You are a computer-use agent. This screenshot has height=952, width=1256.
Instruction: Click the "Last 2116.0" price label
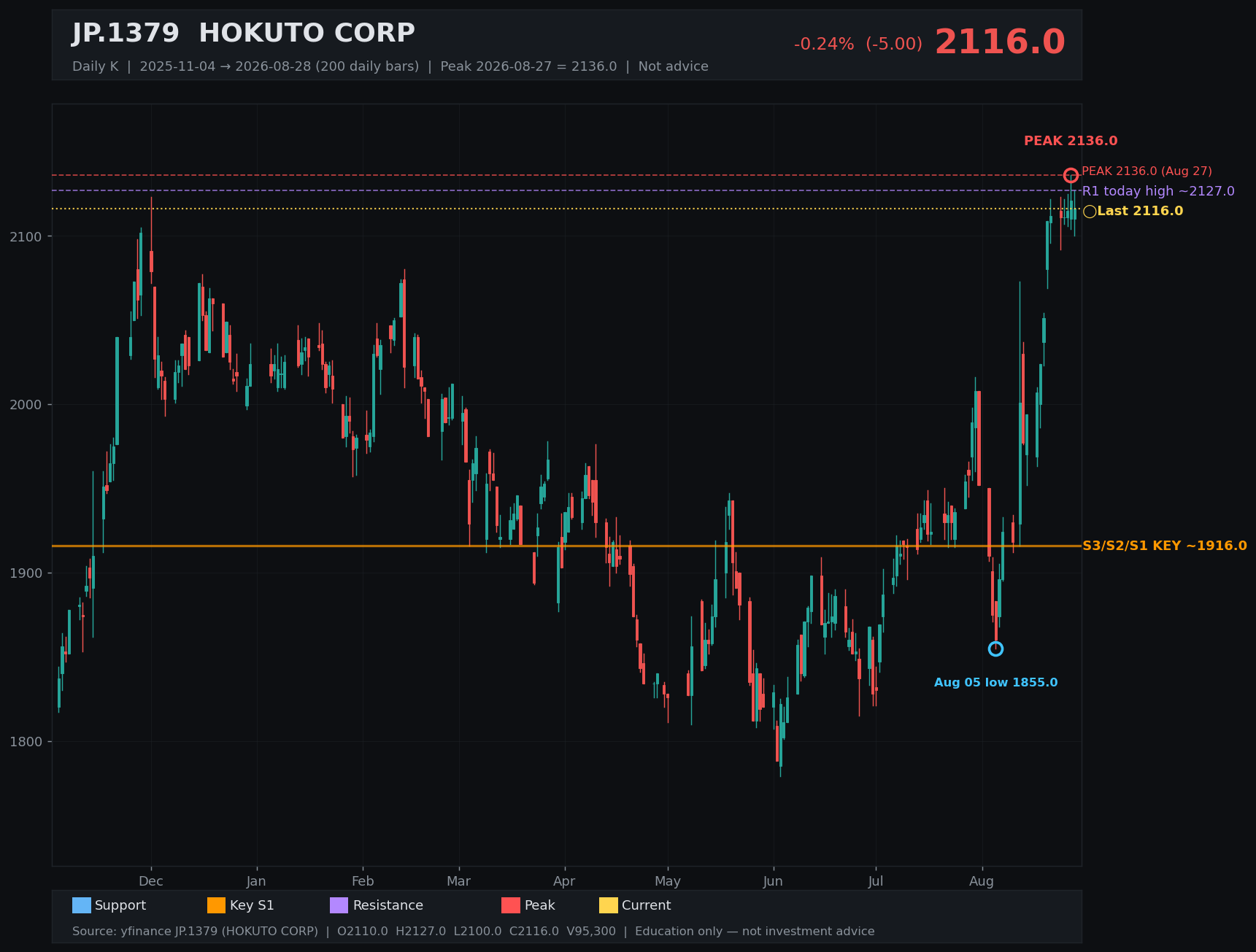click(1140, 212)
